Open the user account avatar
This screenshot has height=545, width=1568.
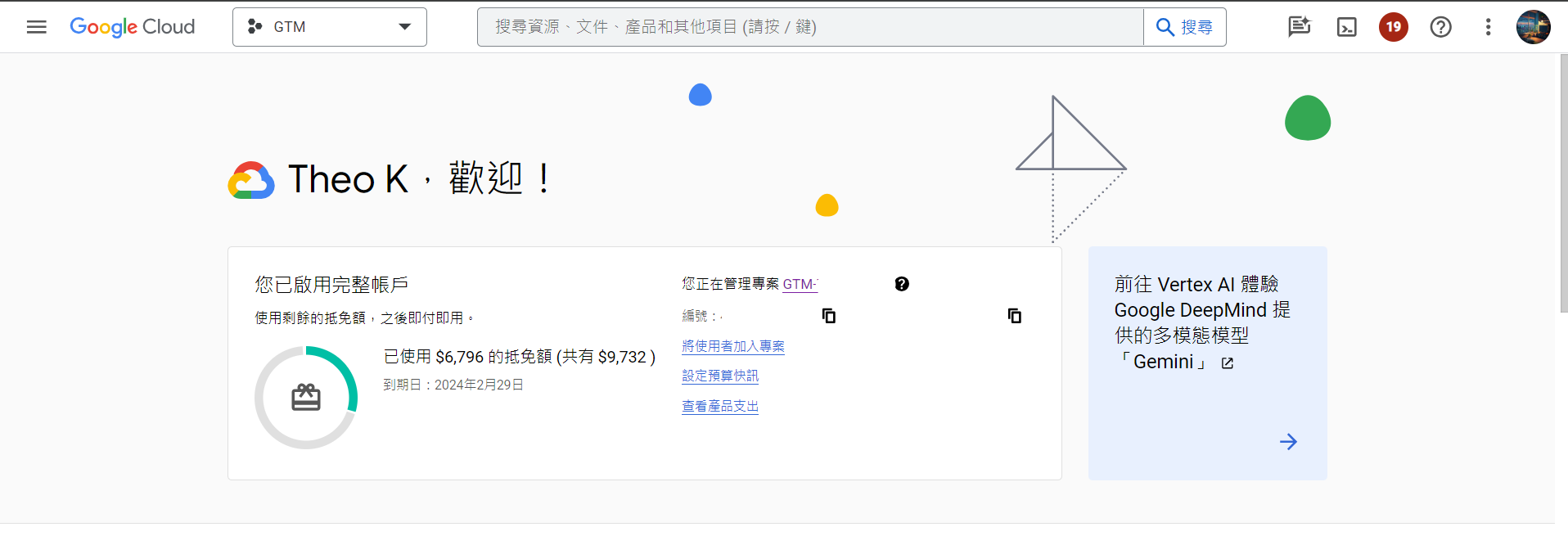(x=1533, y=27)
